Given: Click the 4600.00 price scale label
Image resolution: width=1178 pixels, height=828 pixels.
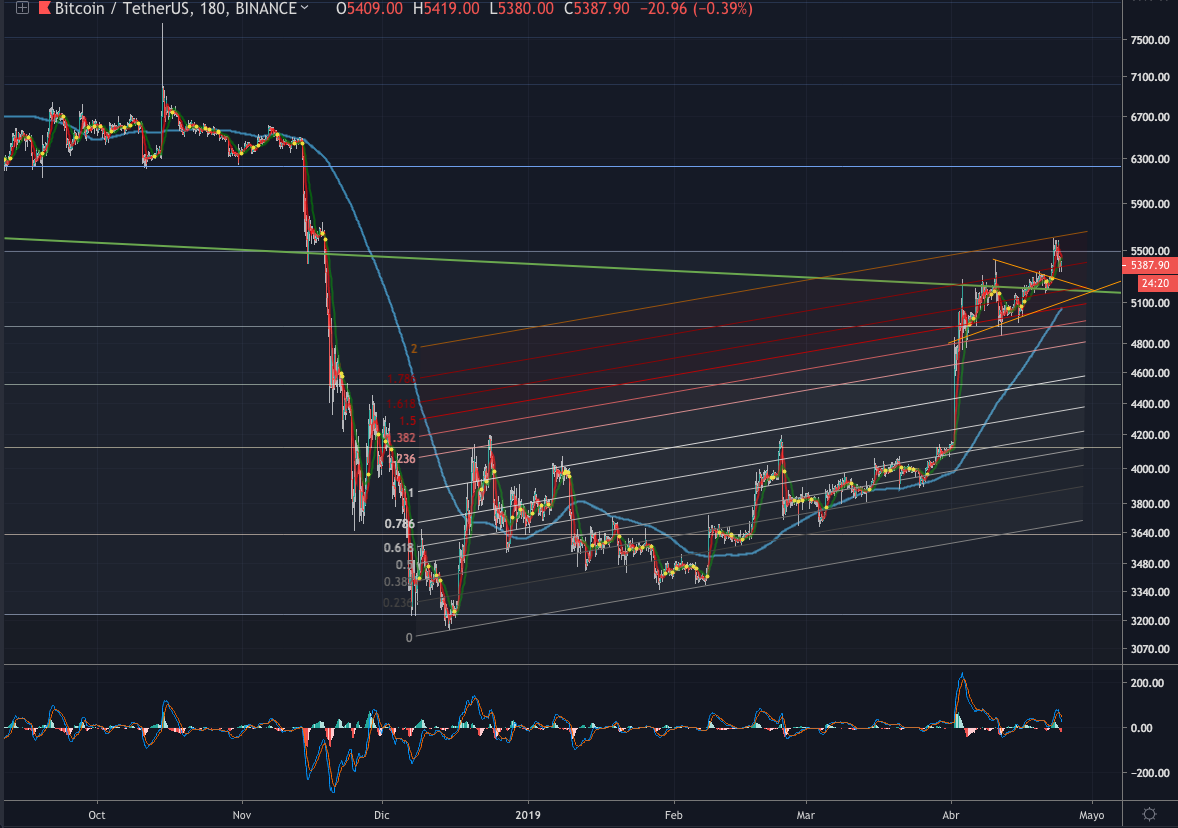Looking at the screenshot, I should (x=1149, y=373).
